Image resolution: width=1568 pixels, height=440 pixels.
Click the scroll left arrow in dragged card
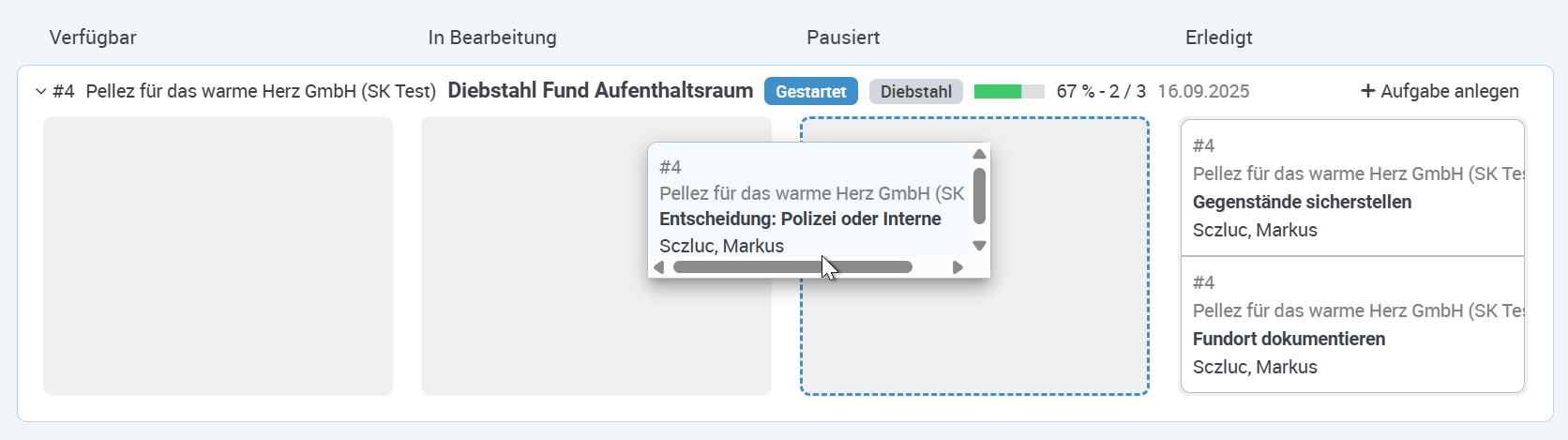658,267
